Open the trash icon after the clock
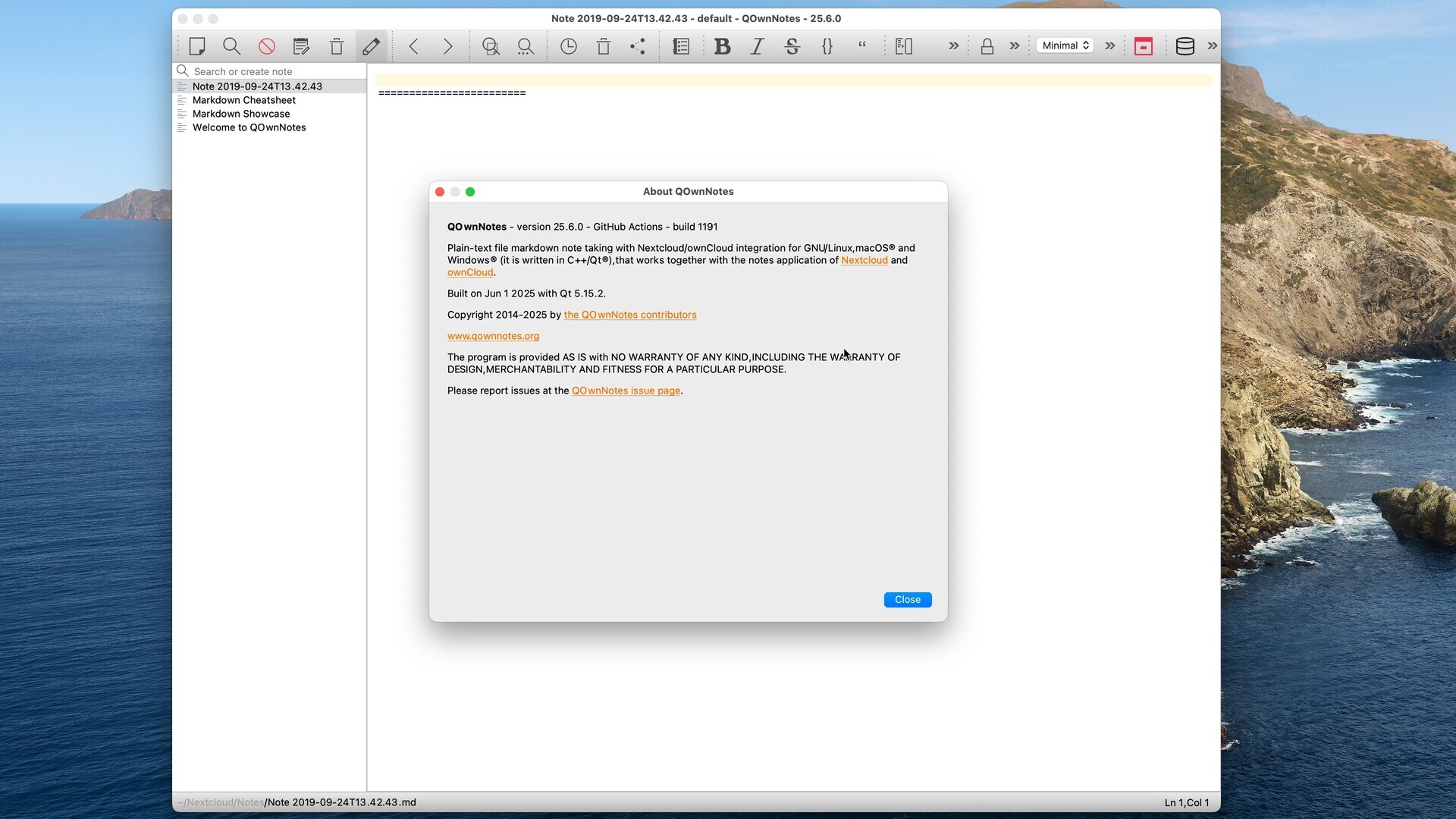 point(604,46)
